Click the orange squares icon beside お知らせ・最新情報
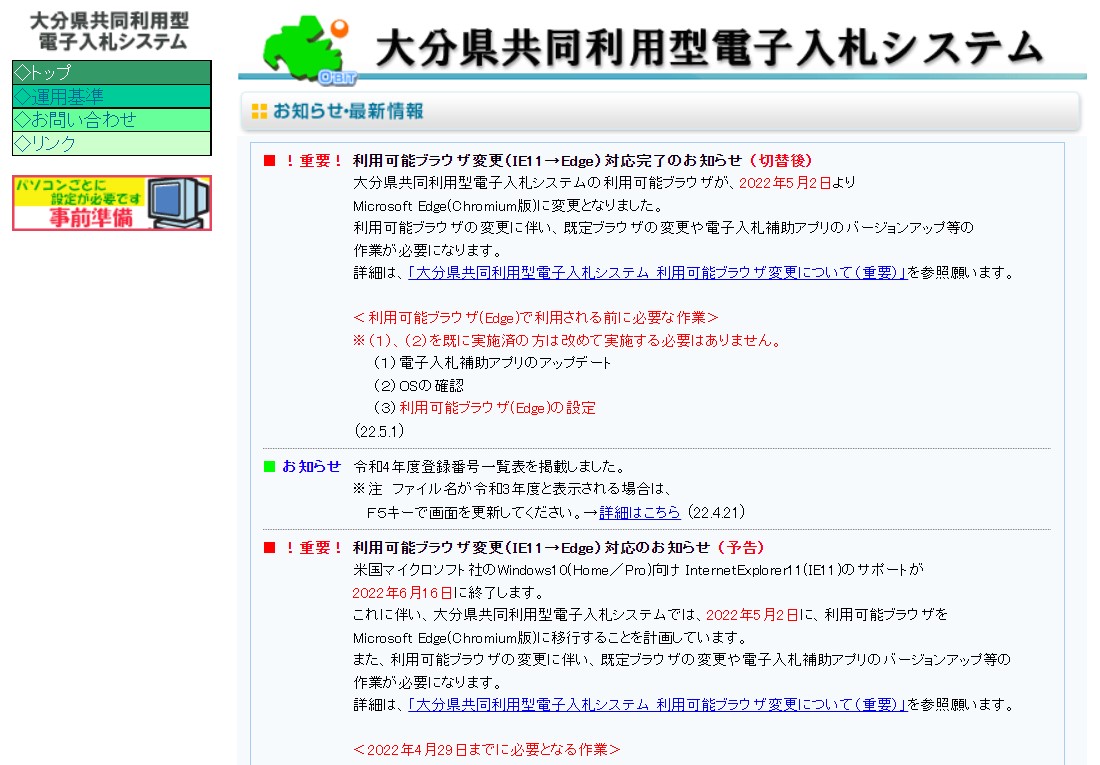 pos(259,111)
